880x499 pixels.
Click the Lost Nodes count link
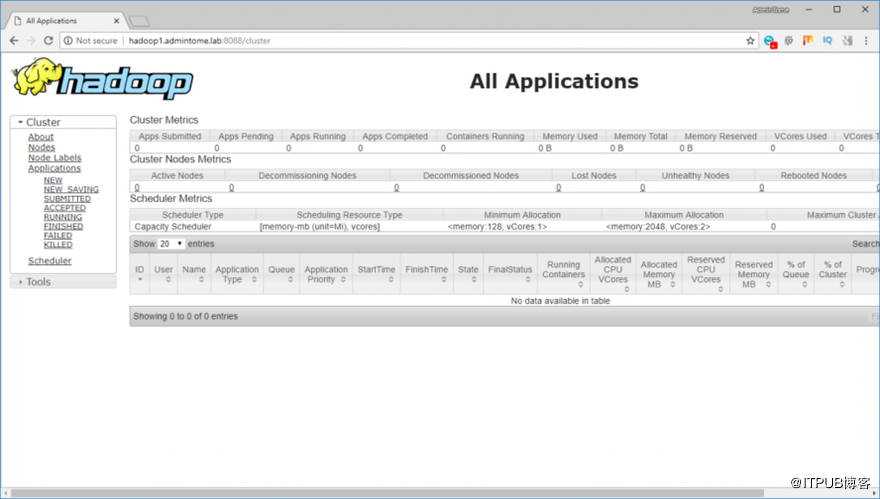coord(558,187)
